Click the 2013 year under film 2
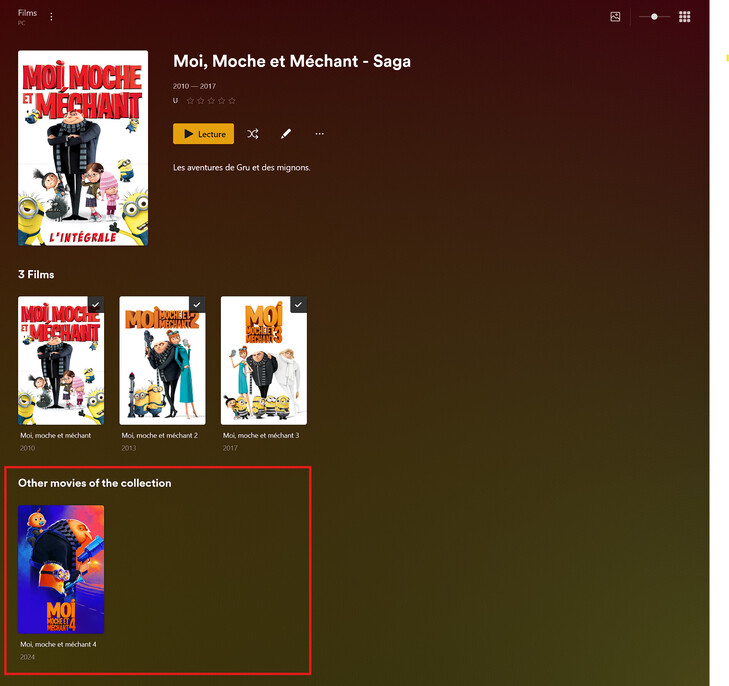729x686 pixels. [x=129, y=449]
